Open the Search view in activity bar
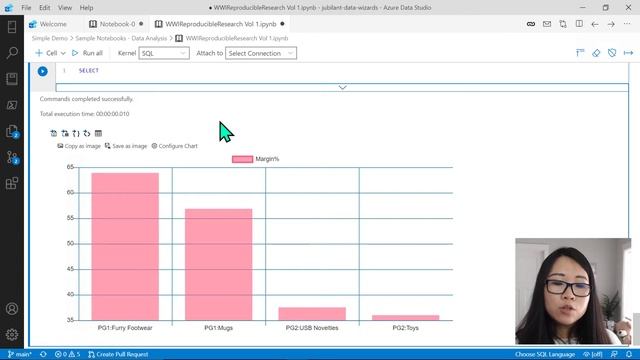 click(x=12, y=53)
